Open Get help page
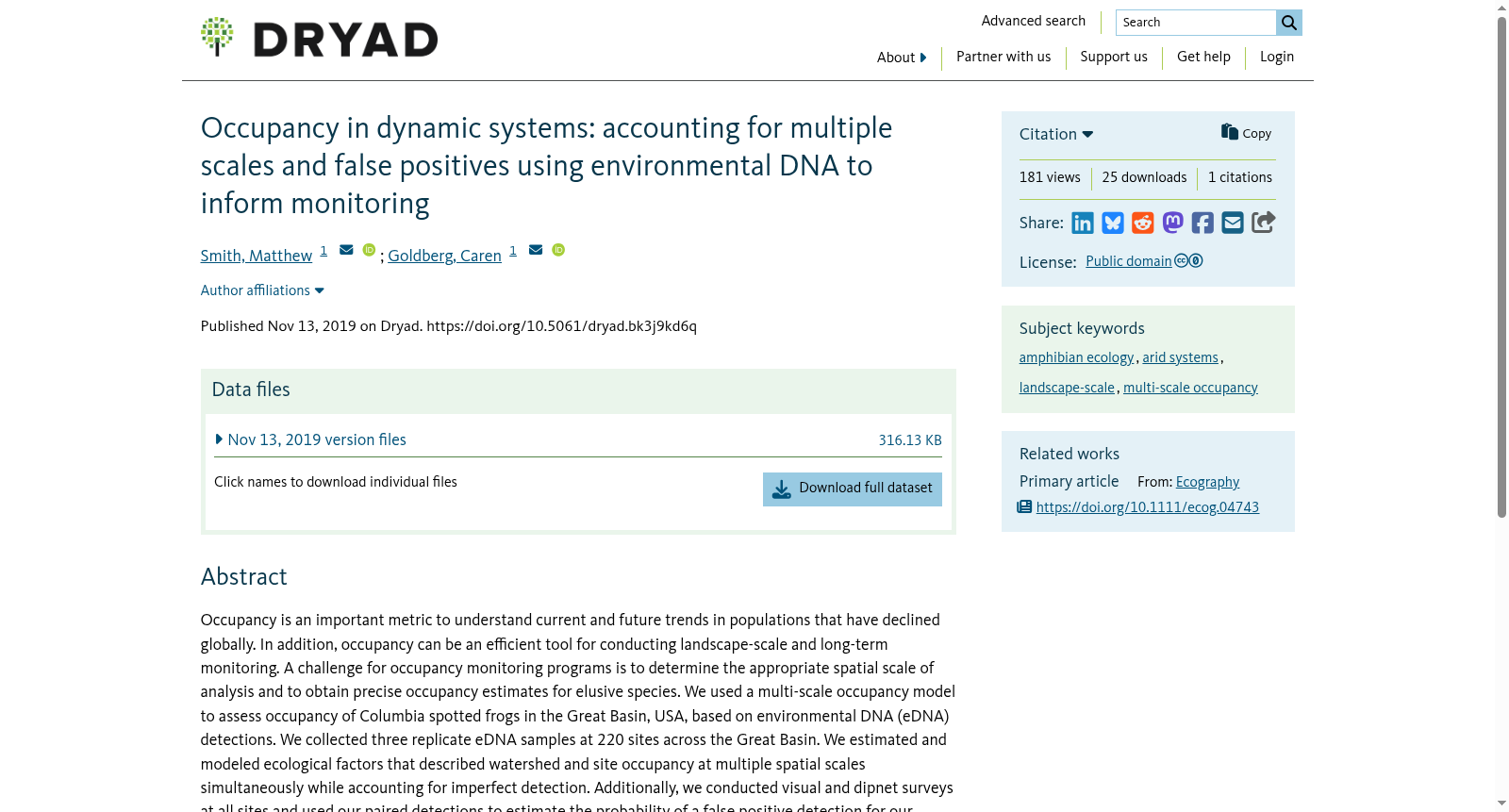 (x=1203, y=57)
